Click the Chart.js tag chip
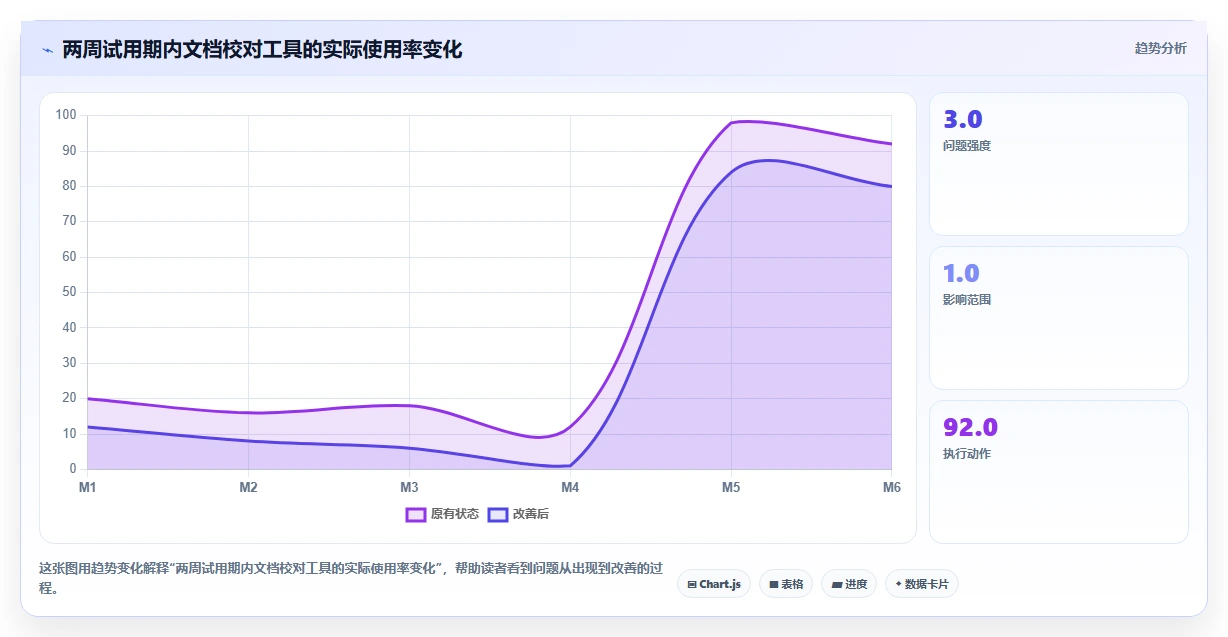 click(714, 584)
